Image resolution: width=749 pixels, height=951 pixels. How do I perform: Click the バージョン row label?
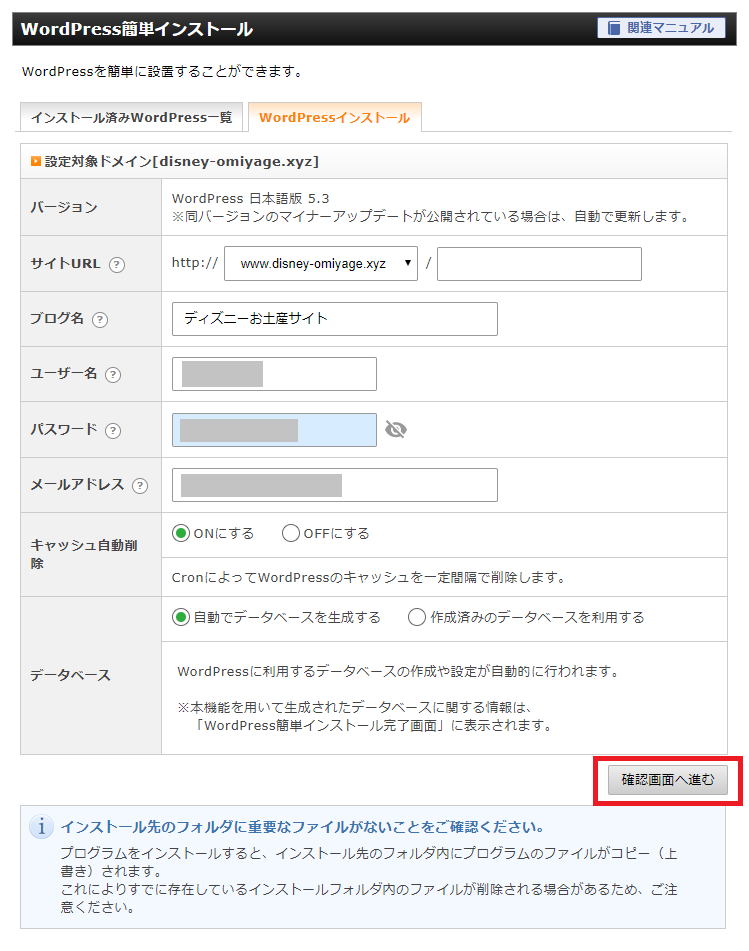(x=64, y=207)
